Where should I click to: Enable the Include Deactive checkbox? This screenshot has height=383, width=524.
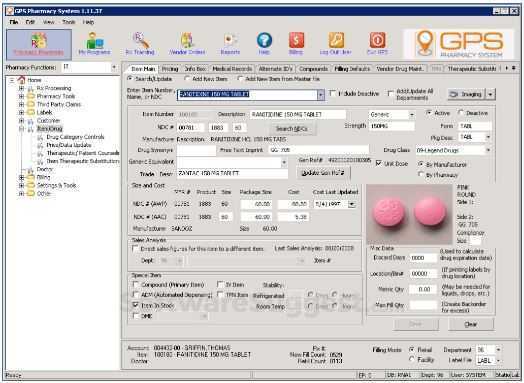[x=333, y=93]
